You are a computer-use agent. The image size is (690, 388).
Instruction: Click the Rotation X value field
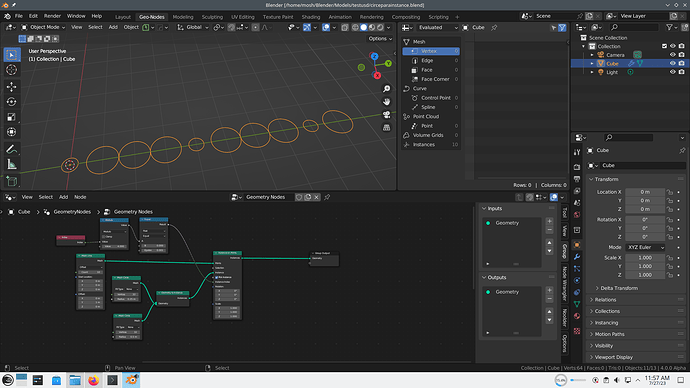point(645,220)
